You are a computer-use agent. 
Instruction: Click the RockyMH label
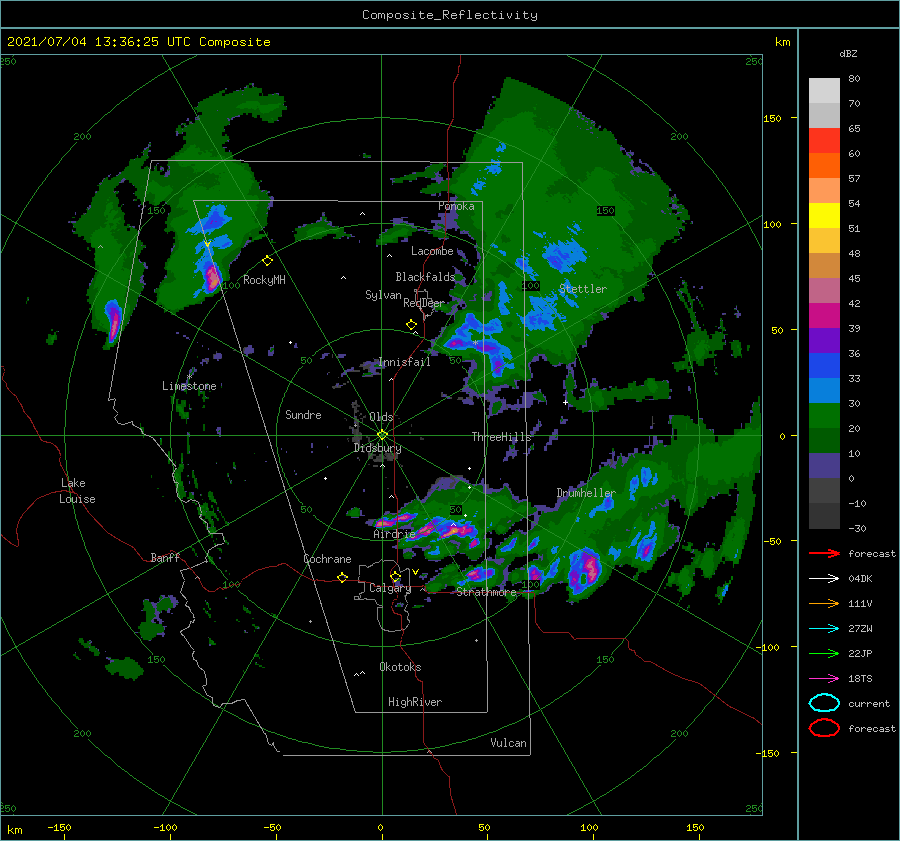(x=264, y=280)
